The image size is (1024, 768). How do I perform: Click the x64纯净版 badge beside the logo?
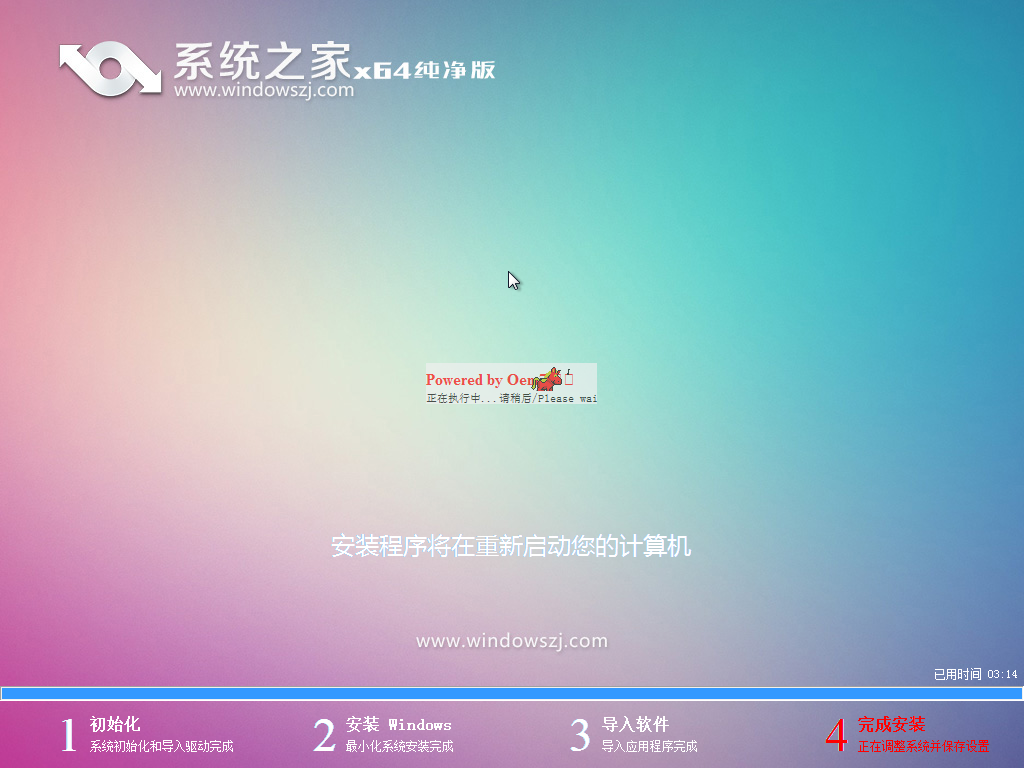[x=425, y=70]
